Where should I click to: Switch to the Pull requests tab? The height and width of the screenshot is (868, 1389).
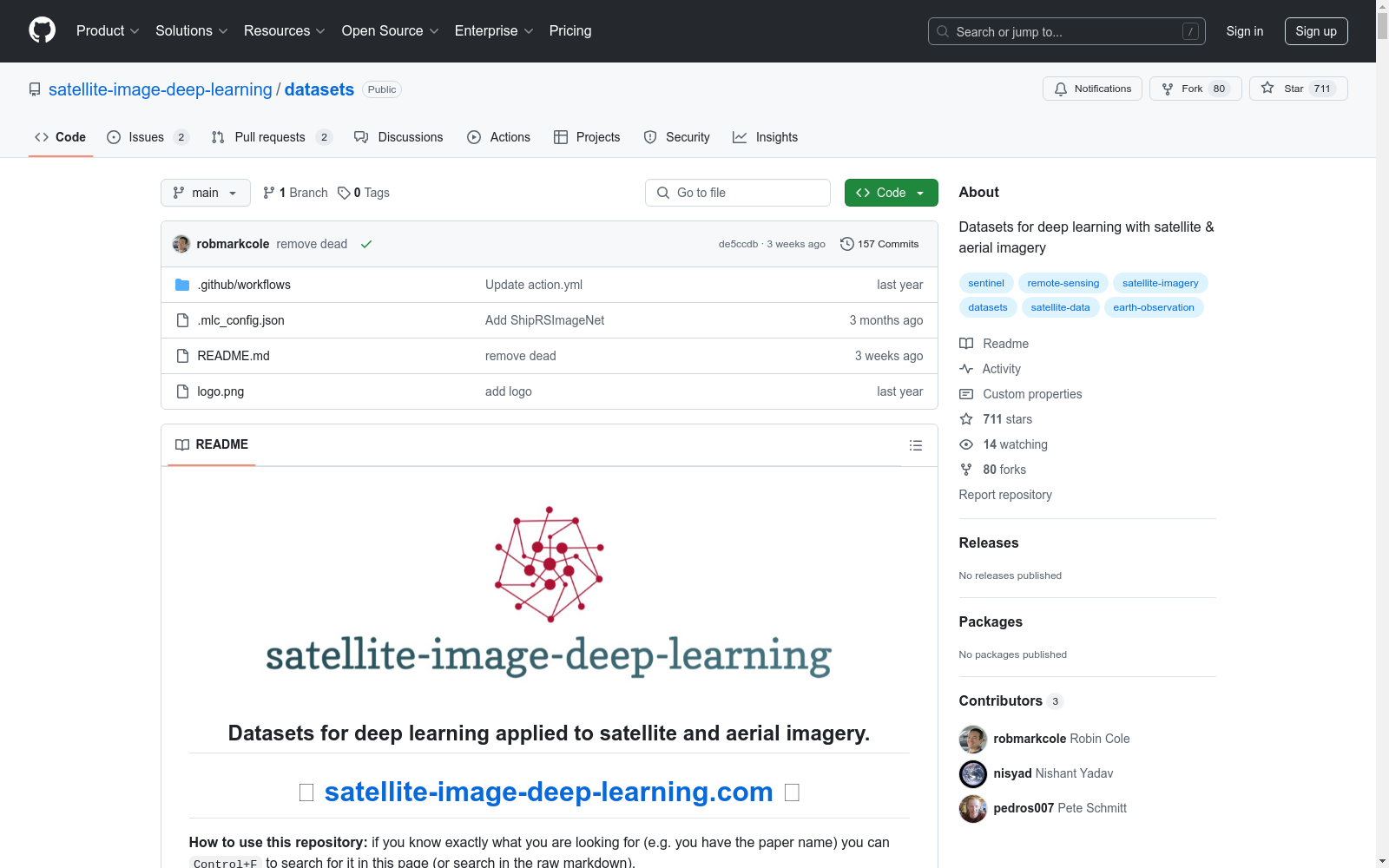[272, 137]
